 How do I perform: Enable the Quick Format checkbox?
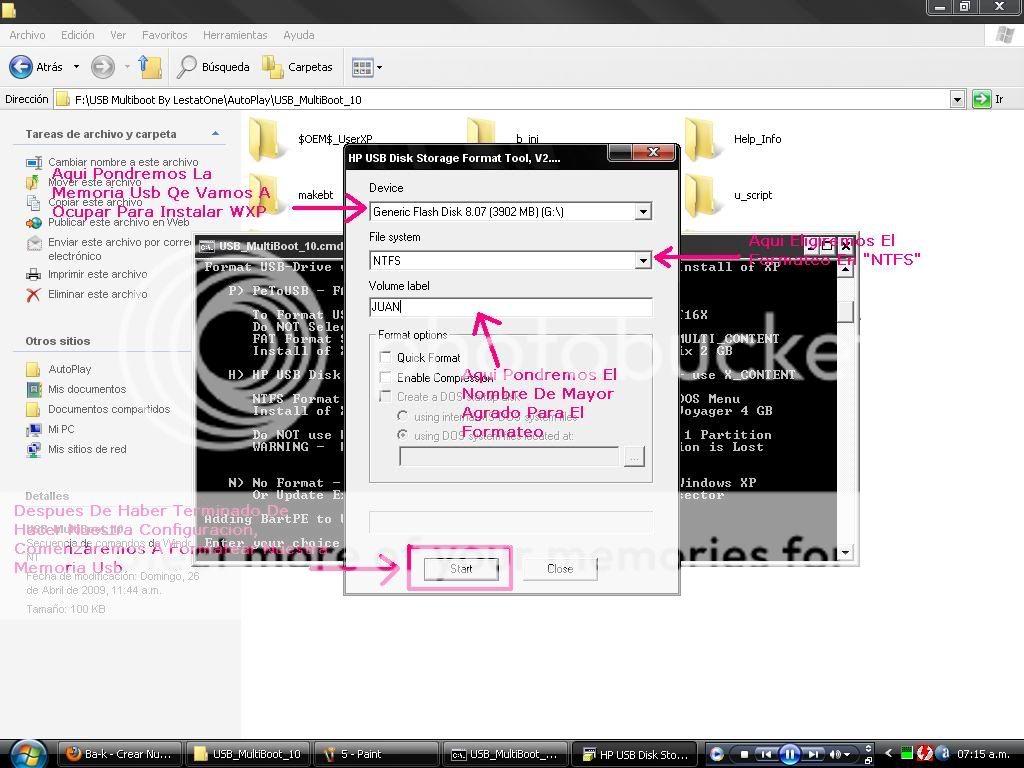tap(385, 357)
